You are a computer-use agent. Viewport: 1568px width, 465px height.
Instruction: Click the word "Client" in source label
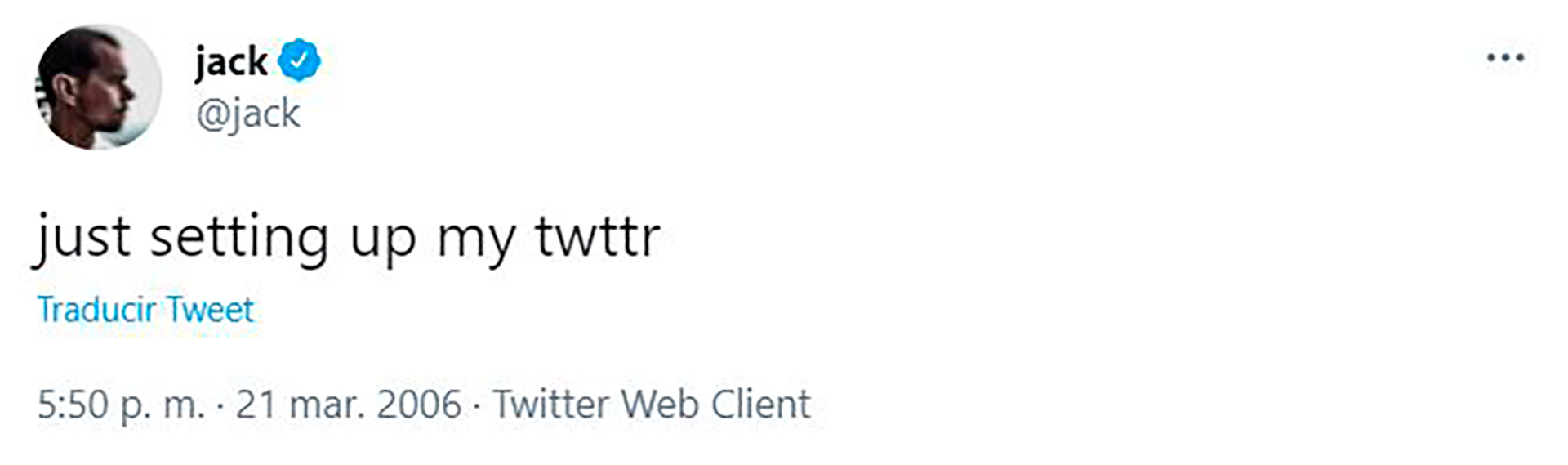(x=760, y=405)
